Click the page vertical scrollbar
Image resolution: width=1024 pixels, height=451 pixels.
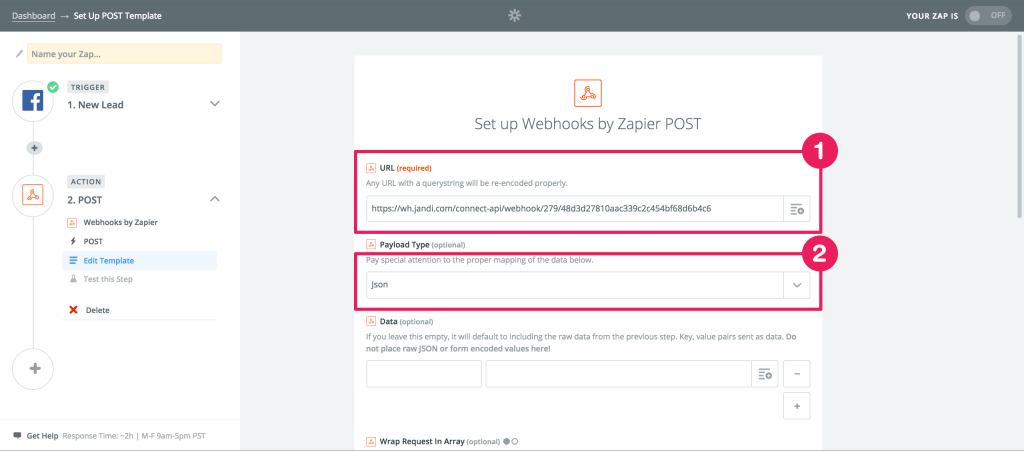click(1019, 130)
